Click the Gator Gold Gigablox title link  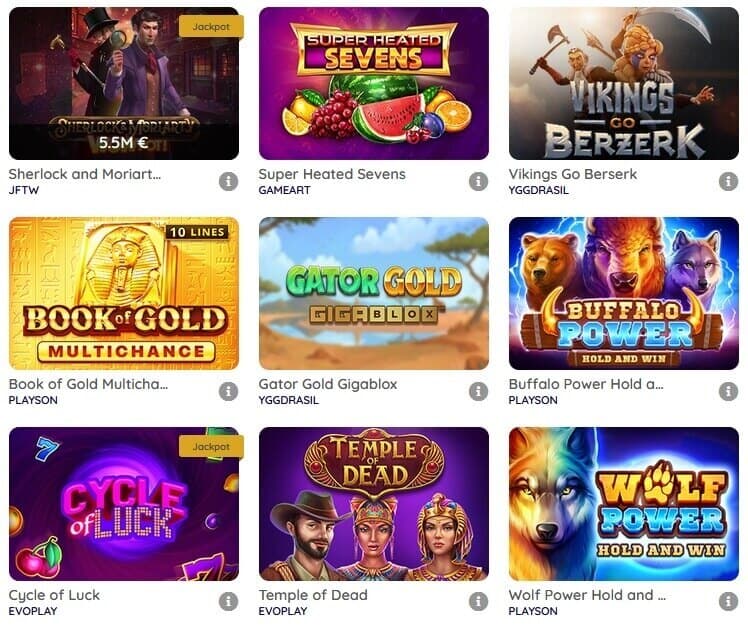pos(328,384)
